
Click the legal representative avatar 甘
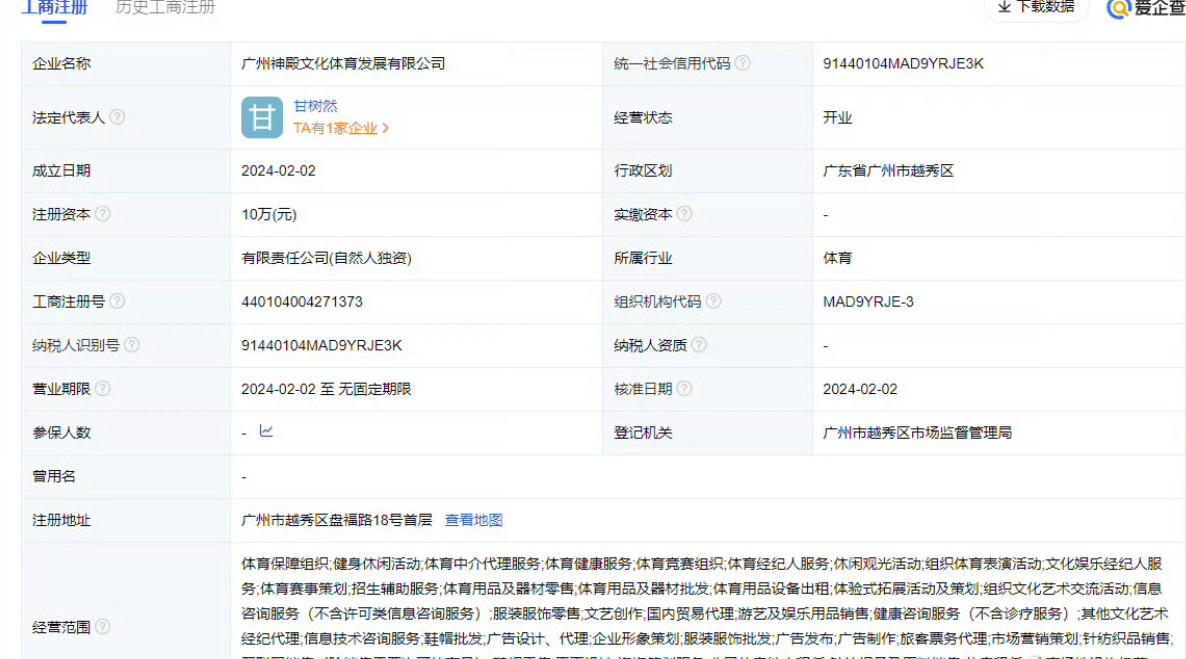[262, 117]
